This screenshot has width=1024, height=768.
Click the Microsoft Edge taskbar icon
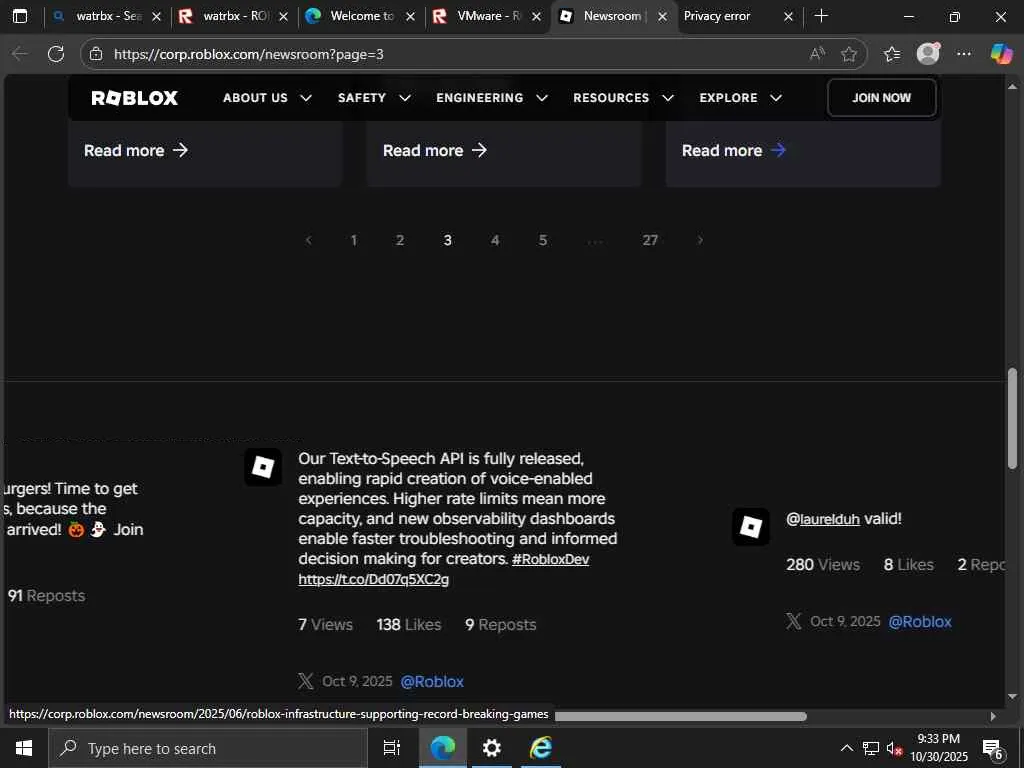442,748
